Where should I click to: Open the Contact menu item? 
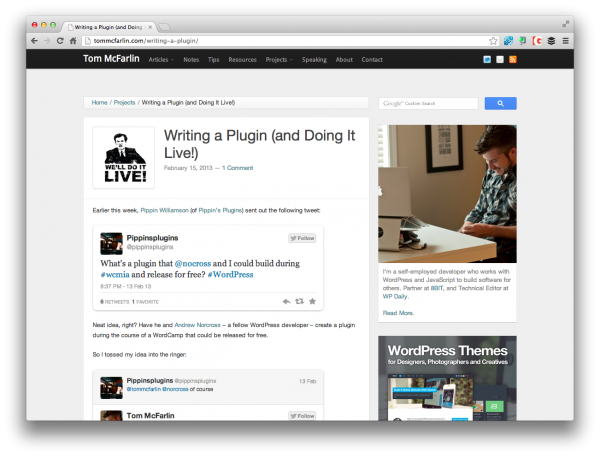(x=372, y=60)
